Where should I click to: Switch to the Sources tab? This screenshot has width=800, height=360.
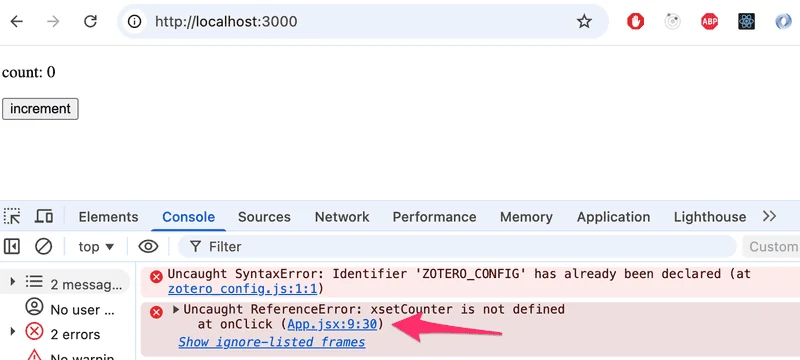click(x=264, y=217)
